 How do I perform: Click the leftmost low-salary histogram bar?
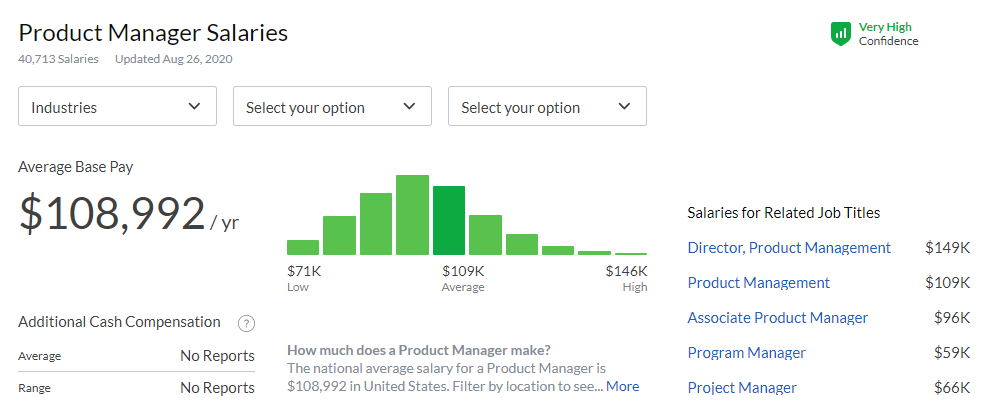coord(303,247)
